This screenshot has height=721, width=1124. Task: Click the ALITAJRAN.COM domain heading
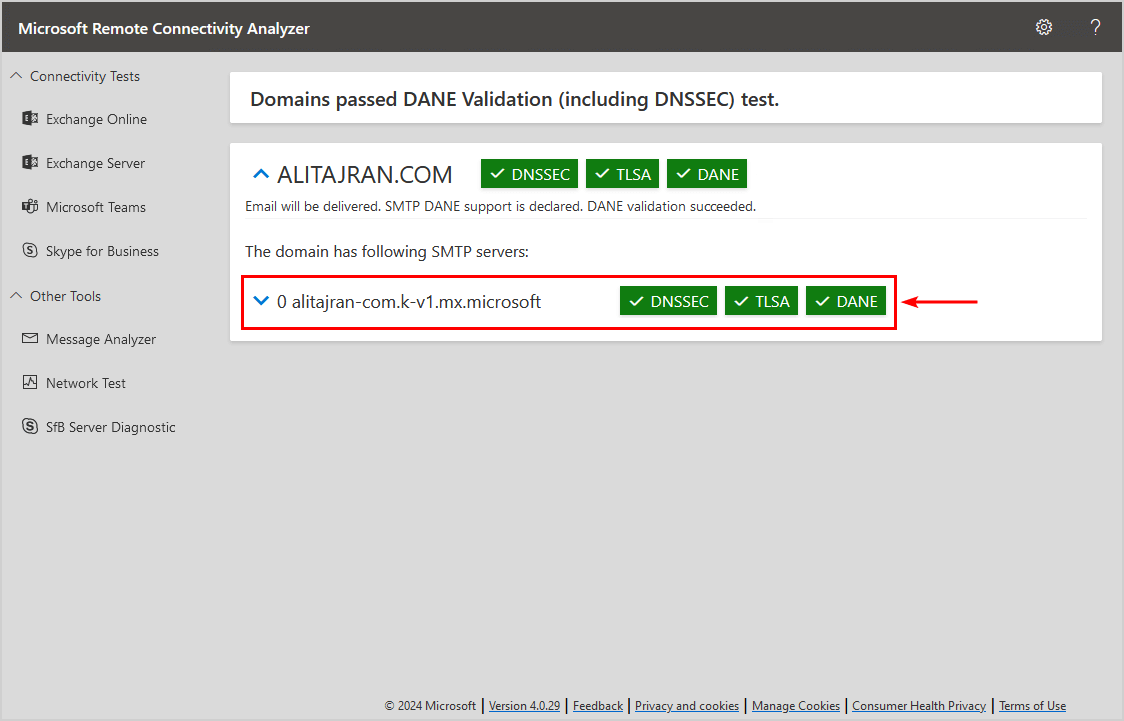tap(364, 174)
